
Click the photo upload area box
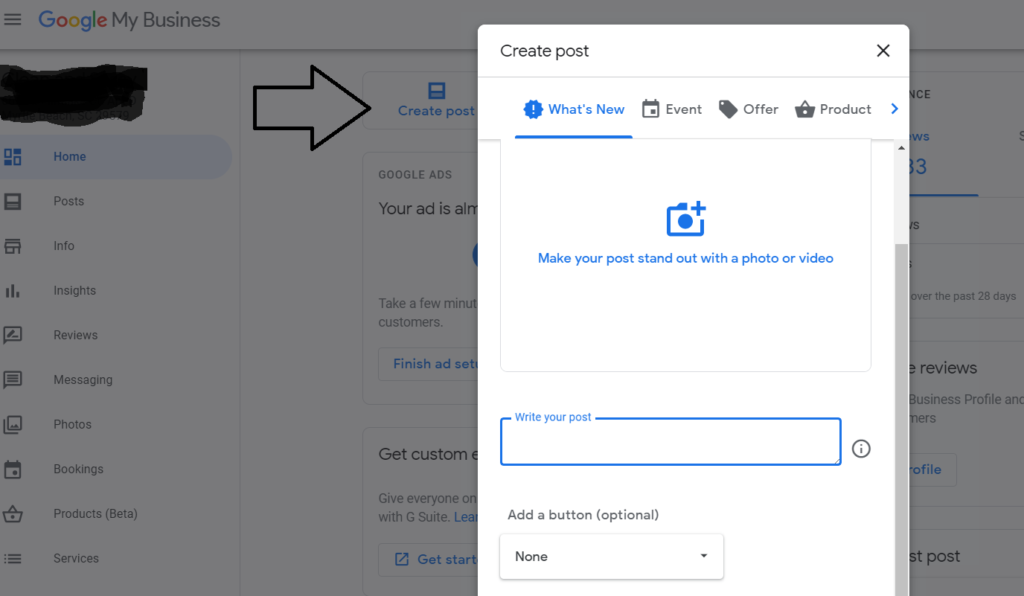coord(685,255)
